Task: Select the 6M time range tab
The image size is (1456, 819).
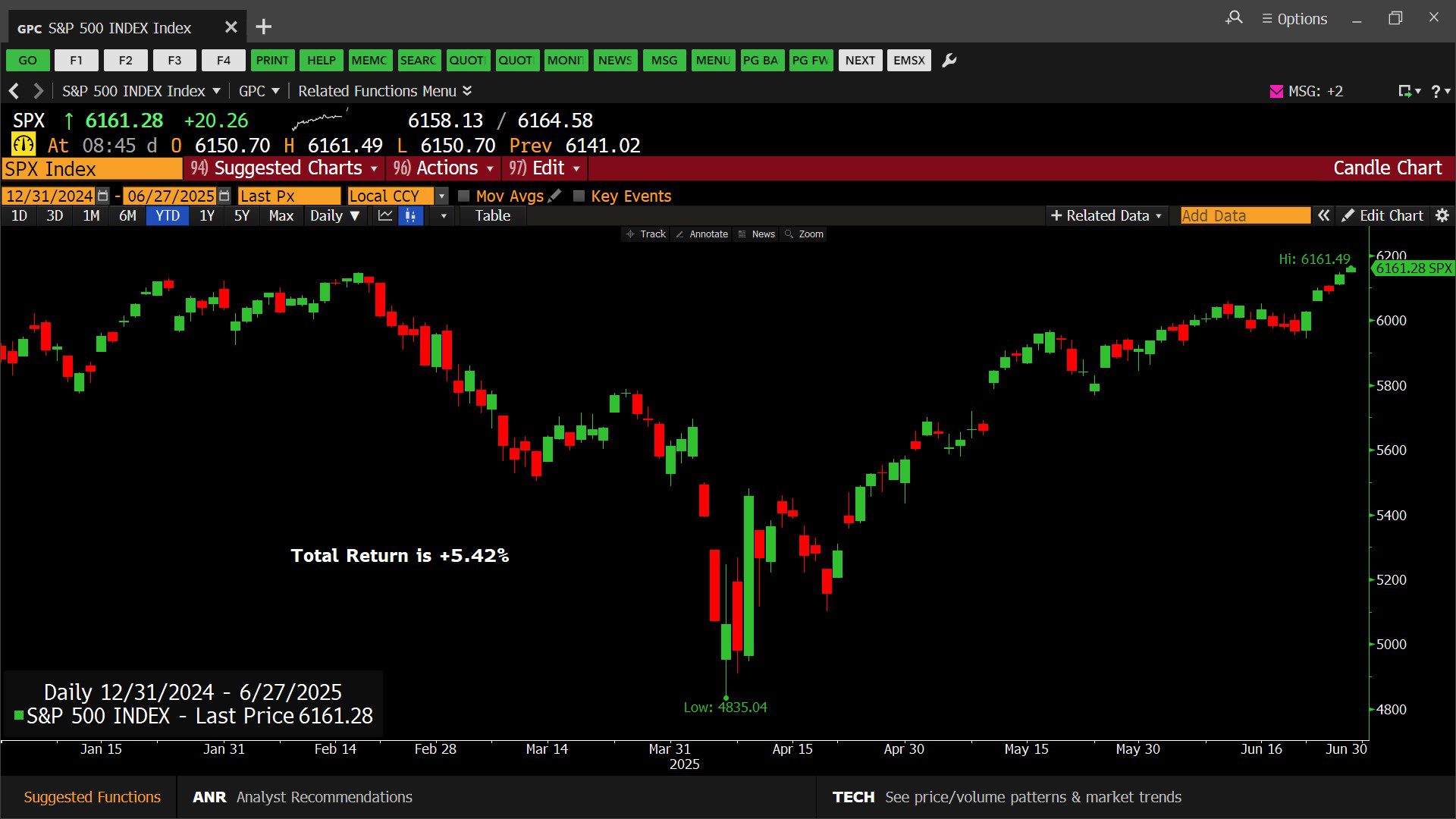Action: pyautogui.click(x=127, y=216)
